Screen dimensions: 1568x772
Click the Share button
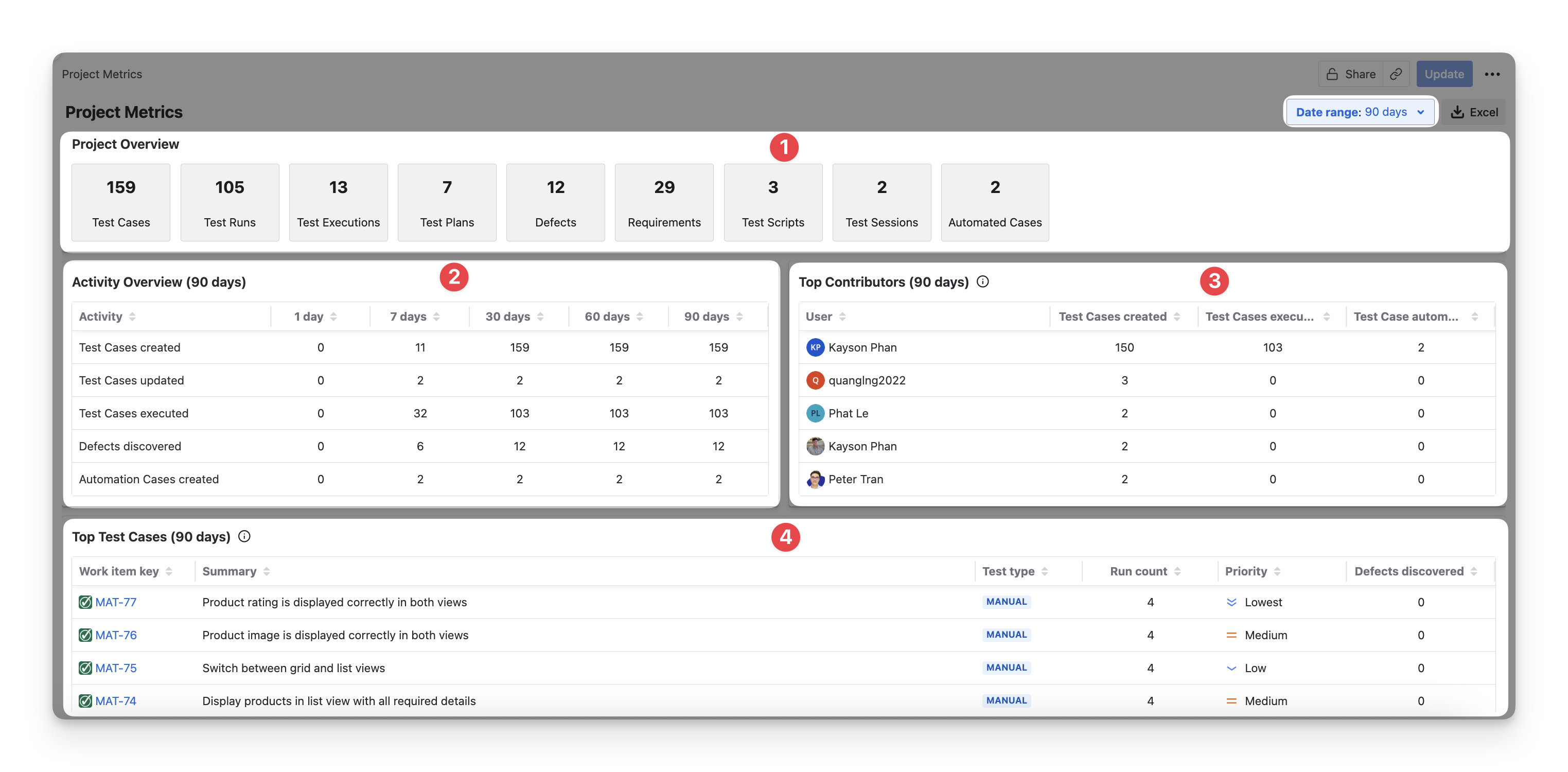(1351, 74)
